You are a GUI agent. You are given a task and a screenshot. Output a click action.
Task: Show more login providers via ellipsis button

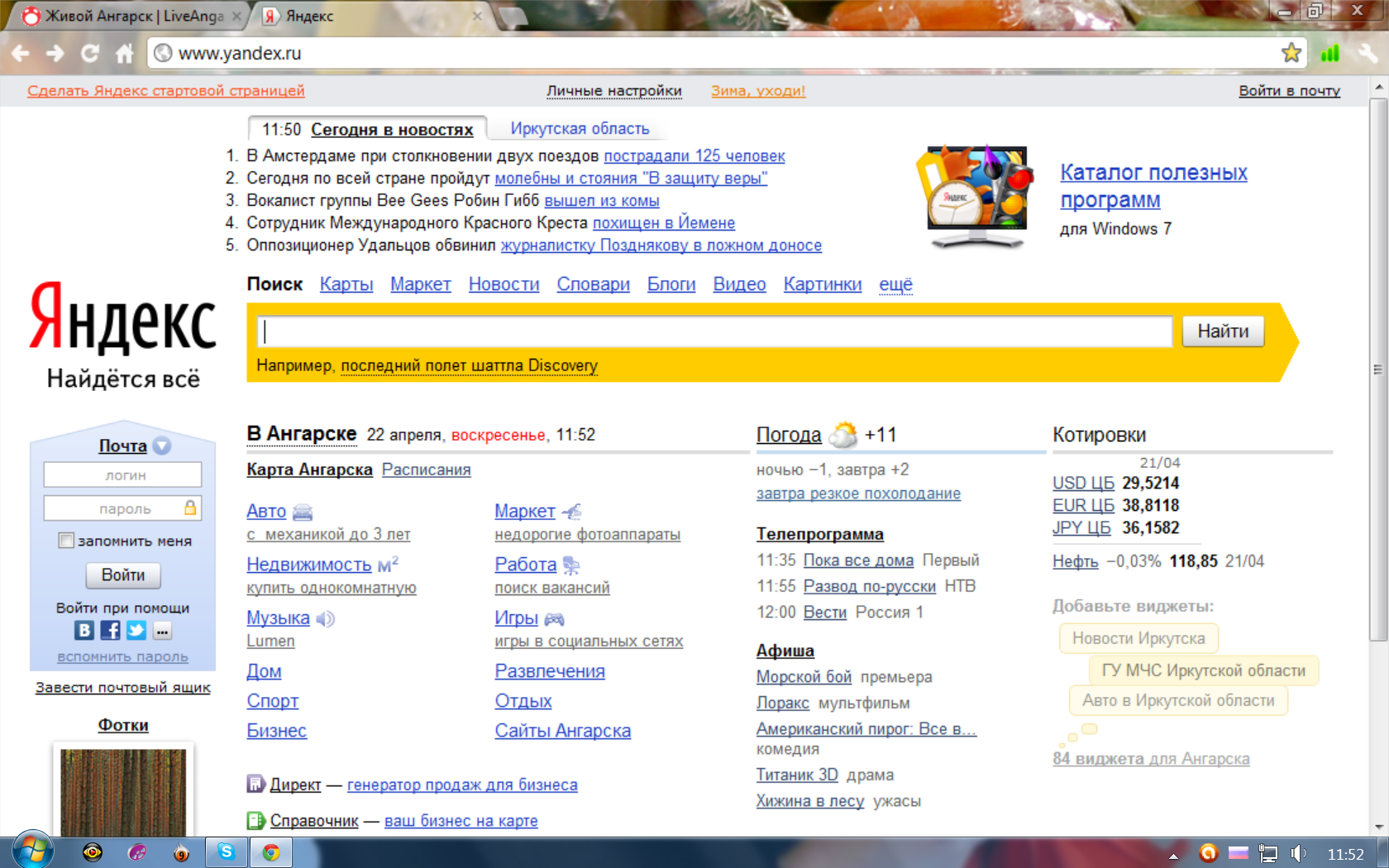162,631
